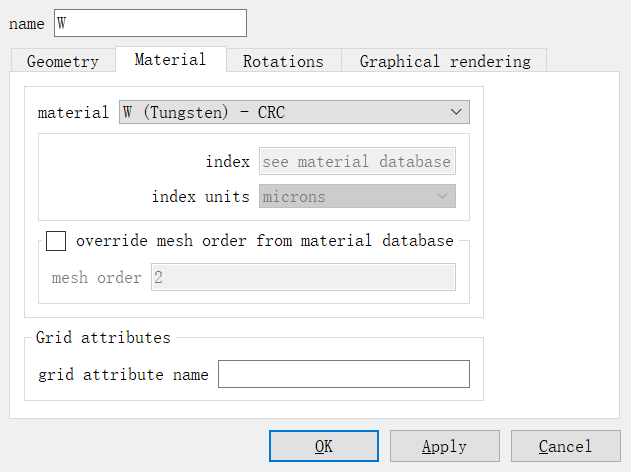This screenshot has width=631, height=472.
Task: Click the name input field containing W
Action: click(x=149, y=23)
